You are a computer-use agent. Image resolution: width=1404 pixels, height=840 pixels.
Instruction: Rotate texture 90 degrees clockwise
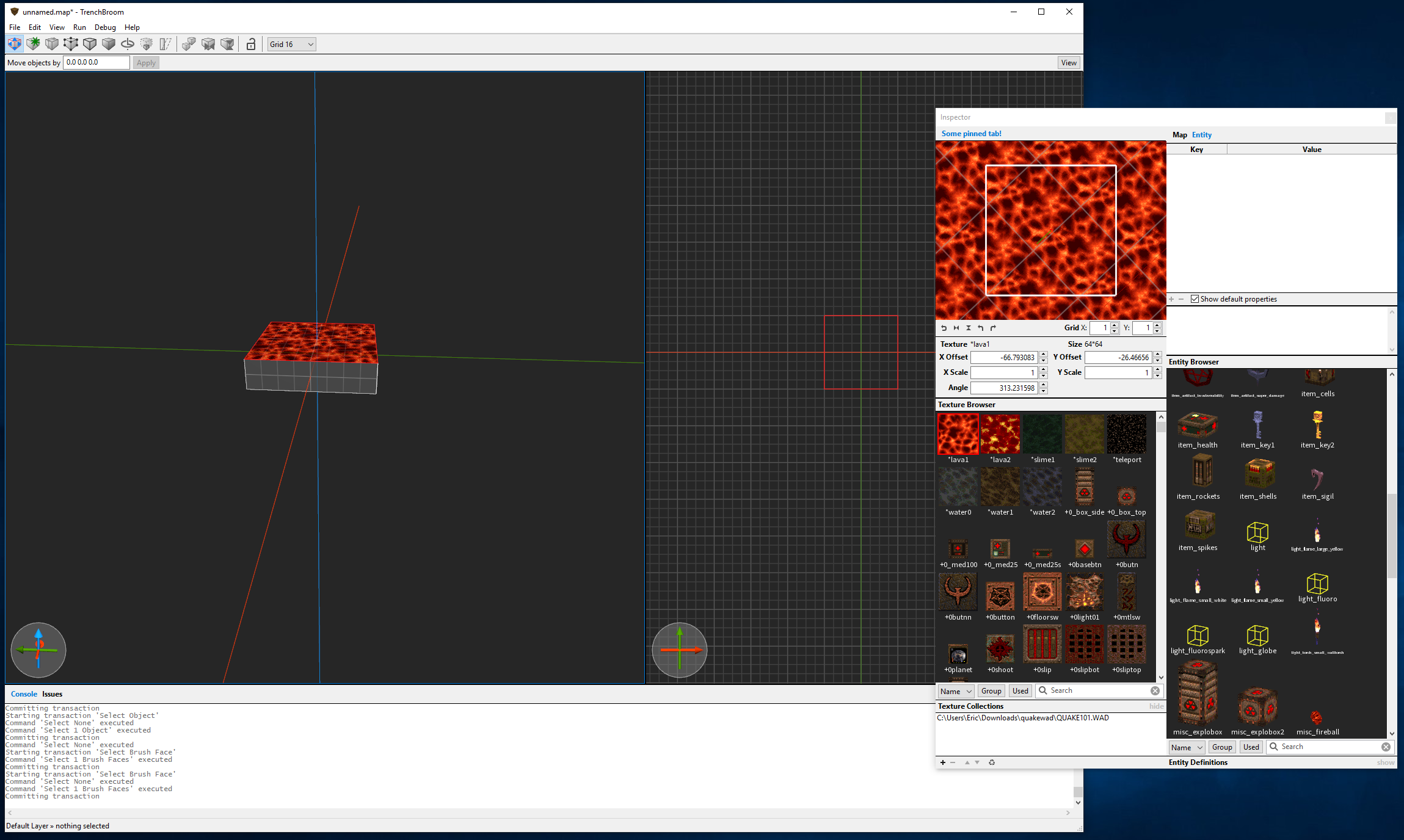pyautogui.click(x=993, y=328)
